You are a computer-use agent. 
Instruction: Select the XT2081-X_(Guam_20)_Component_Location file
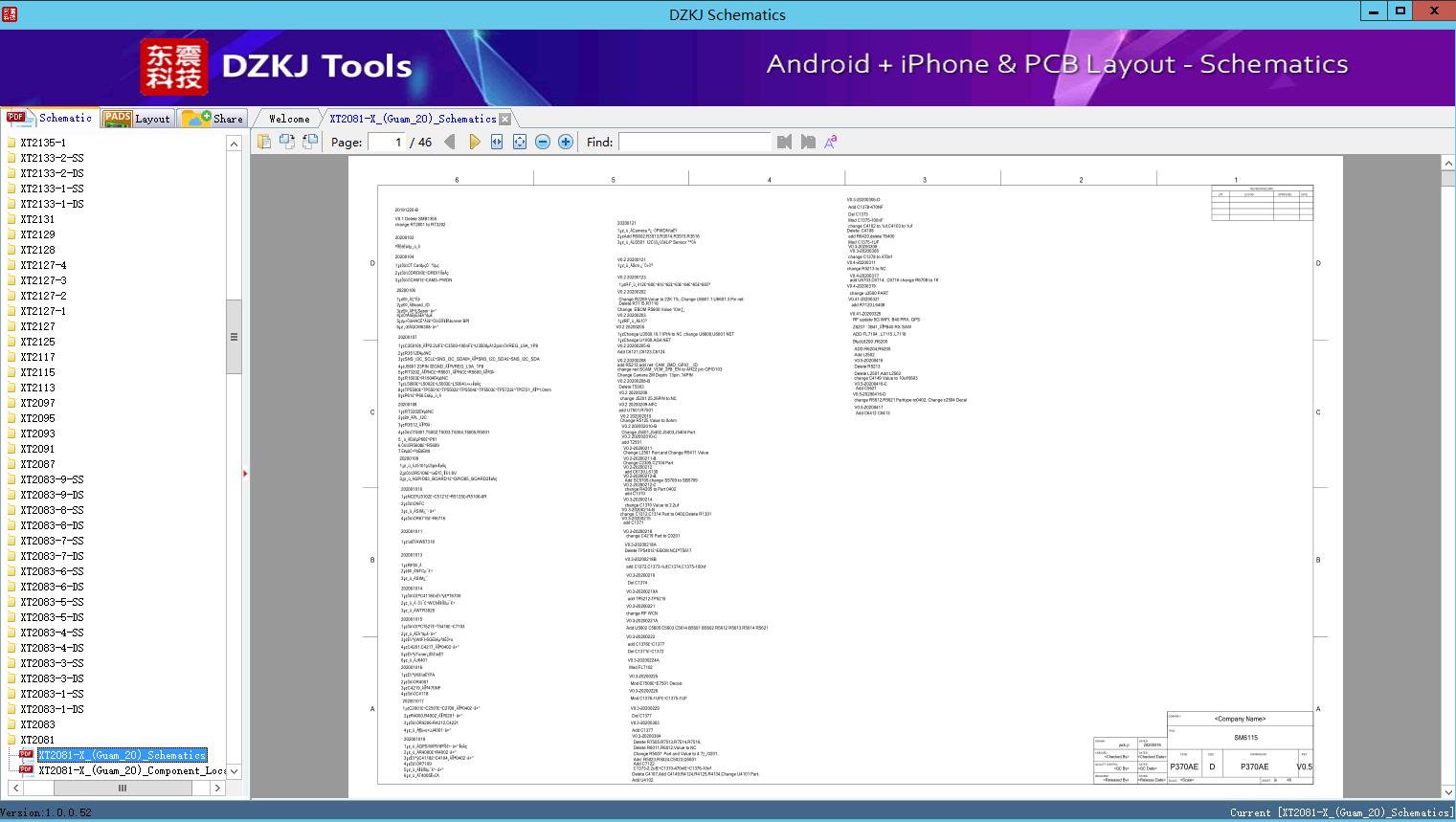[132, 770]
